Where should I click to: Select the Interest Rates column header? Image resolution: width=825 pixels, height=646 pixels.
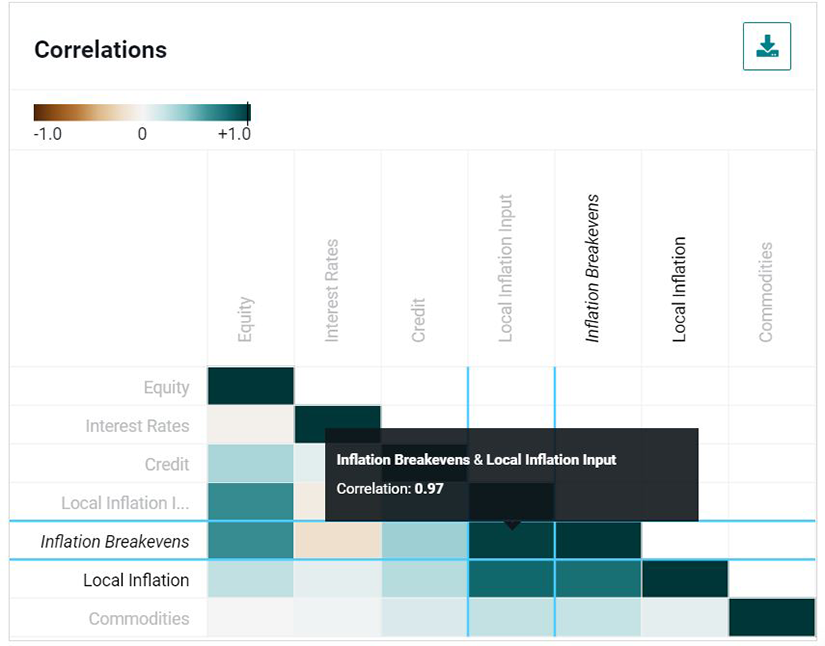coord(333,290)
